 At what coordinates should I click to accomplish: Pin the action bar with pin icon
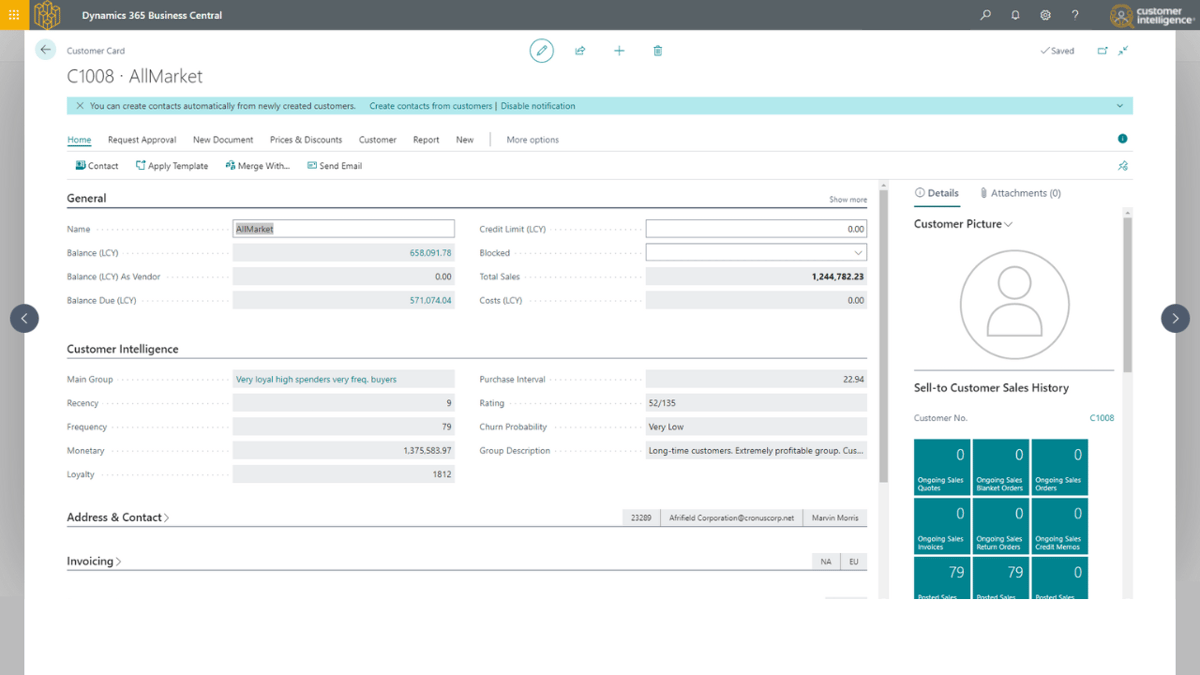click(1122, 166)
